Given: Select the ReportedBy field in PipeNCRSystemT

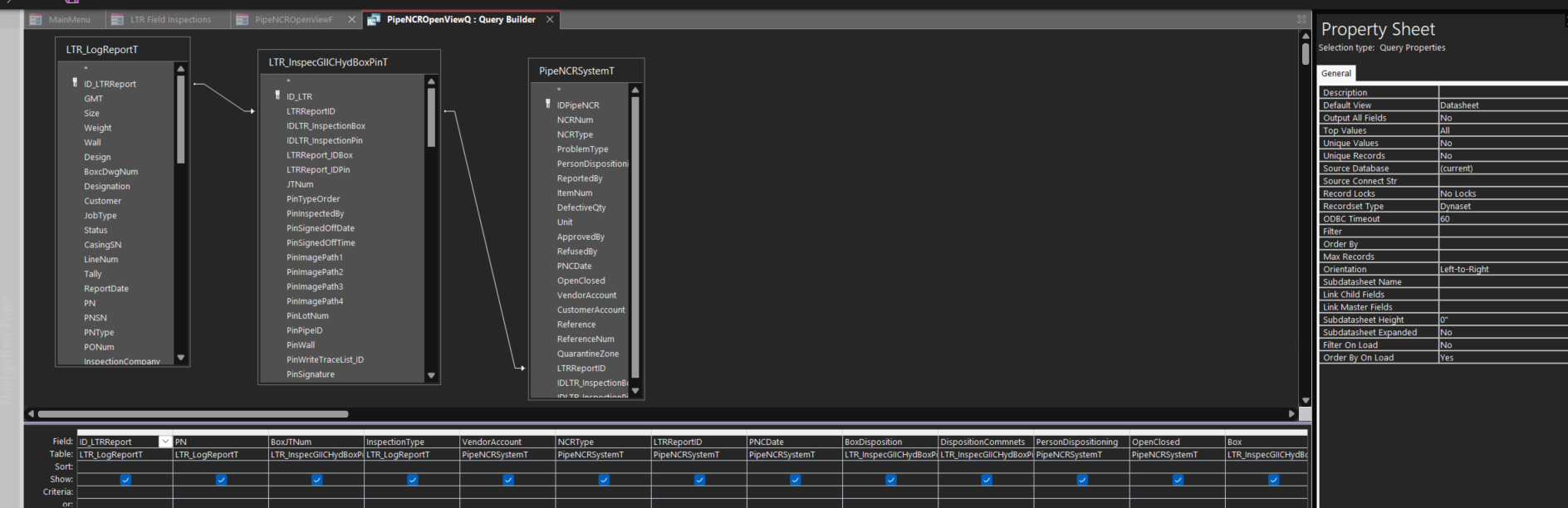Looking at the screenshot, I should pos(580,178).
